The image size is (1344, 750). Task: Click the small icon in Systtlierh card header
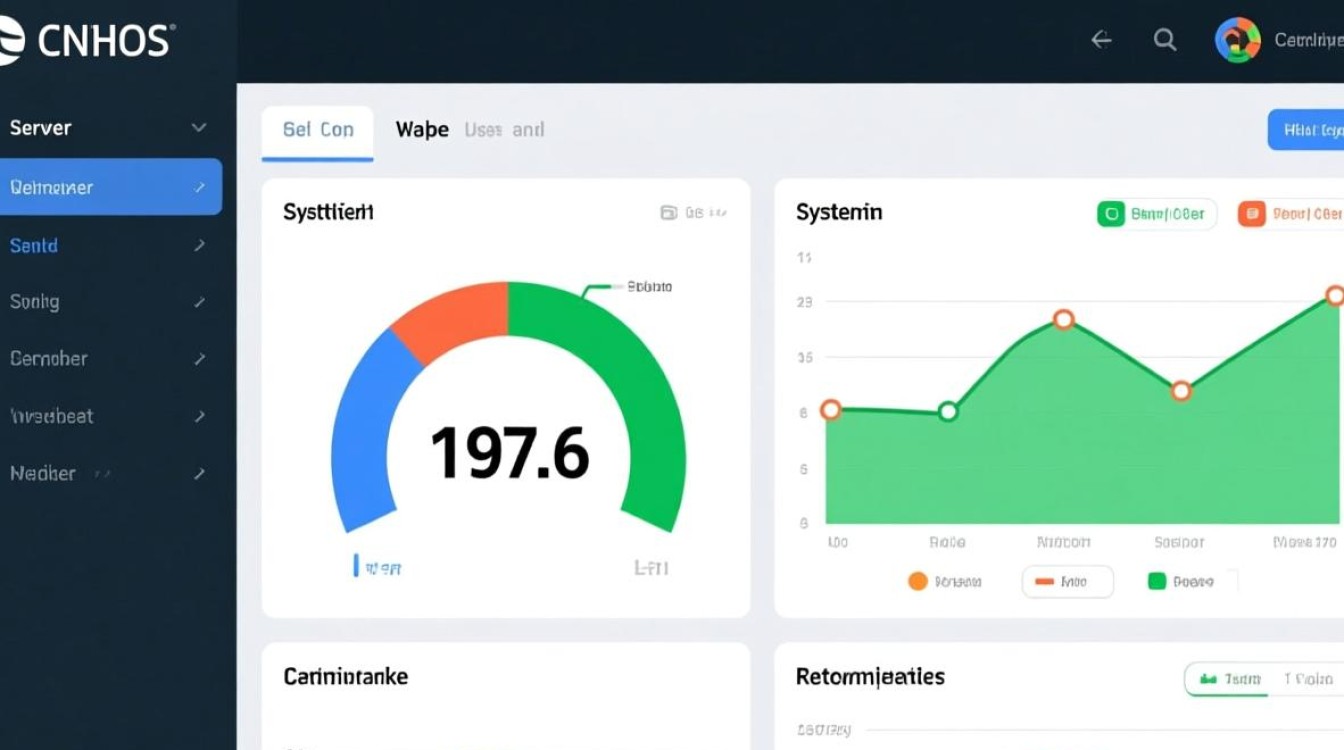tap(668, 212)
